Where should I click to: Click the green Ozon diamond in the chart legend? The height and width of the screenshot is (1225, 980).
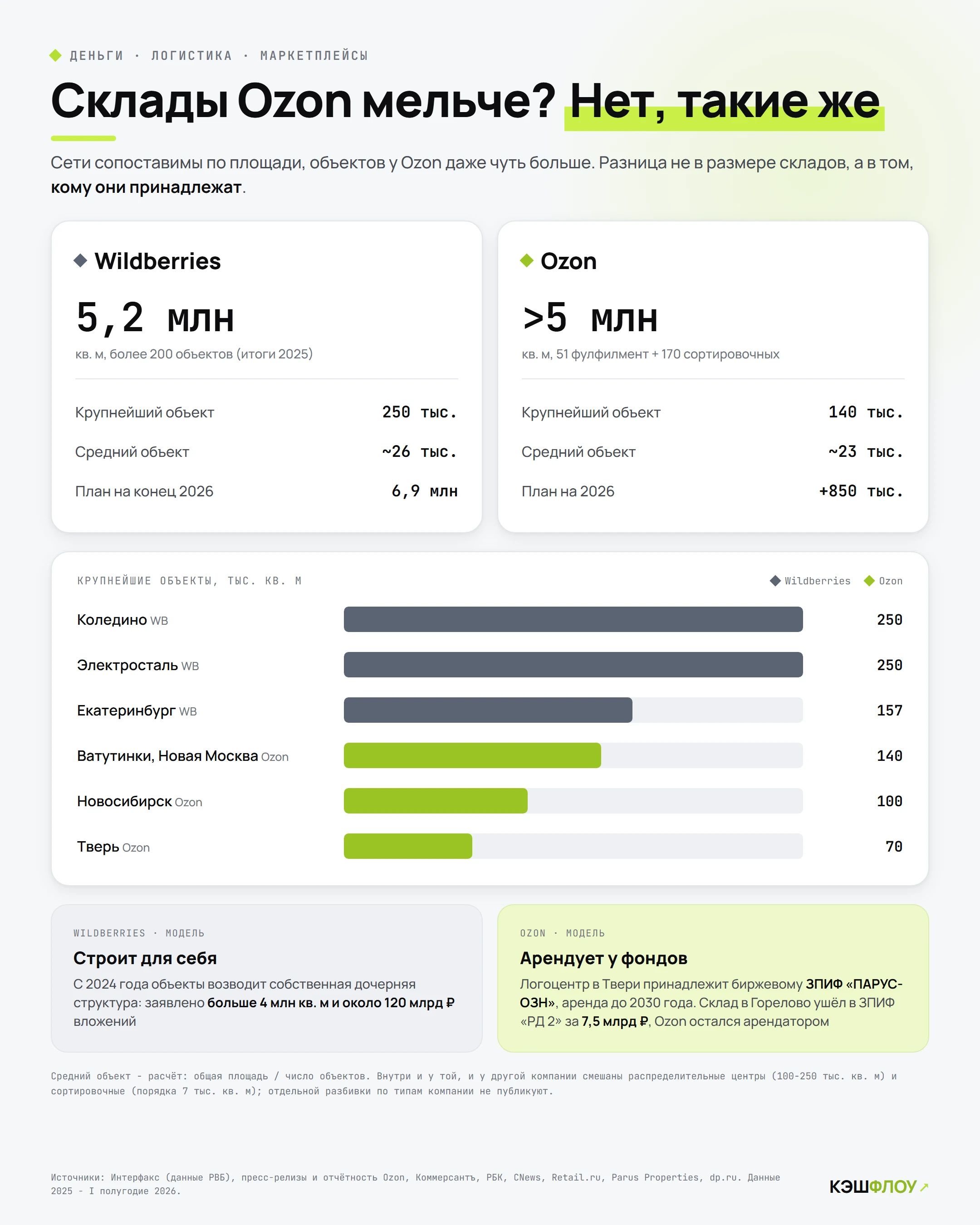pyautogui.click(x=869, y=581)
